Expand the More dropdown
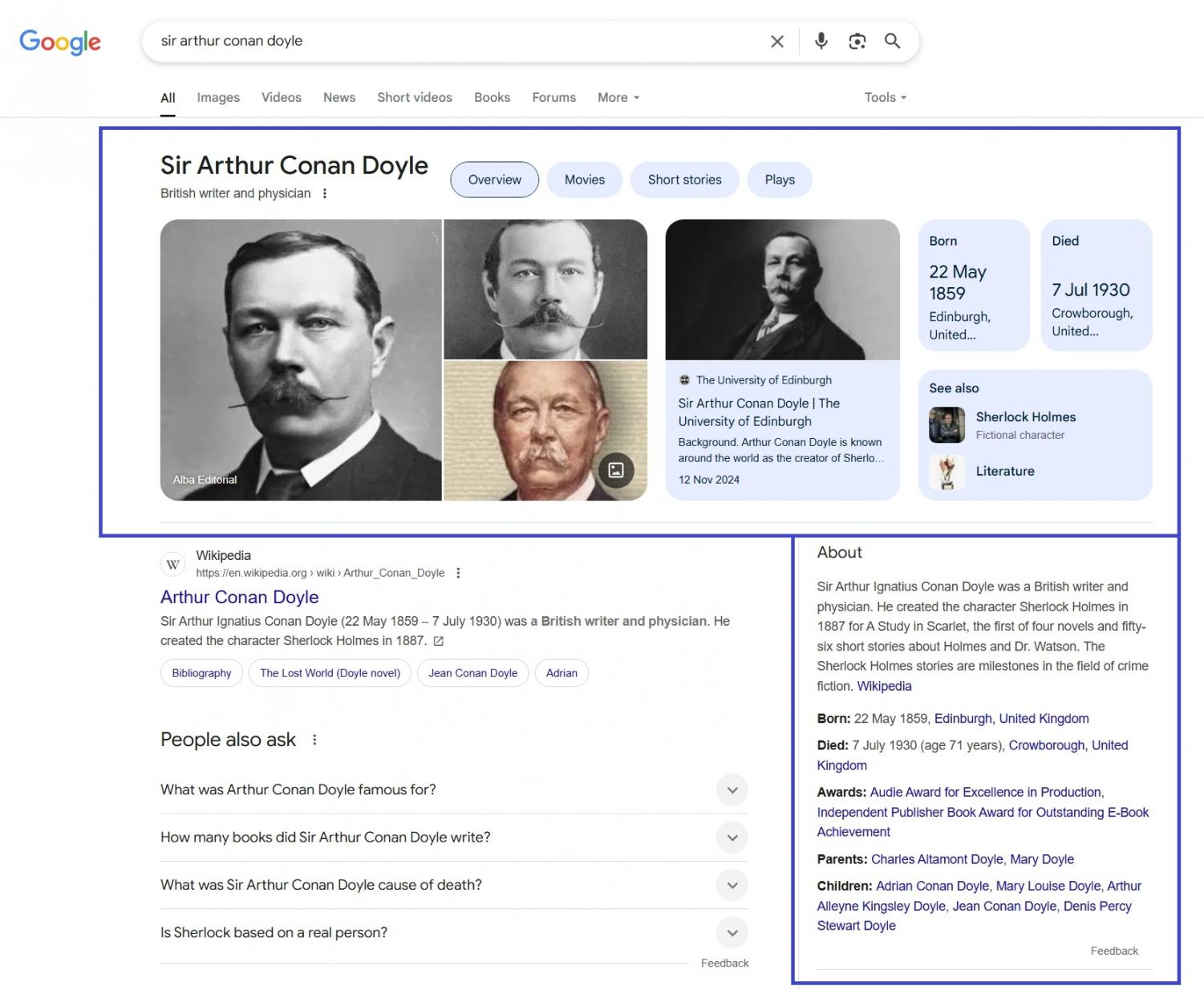 point(618,97)
